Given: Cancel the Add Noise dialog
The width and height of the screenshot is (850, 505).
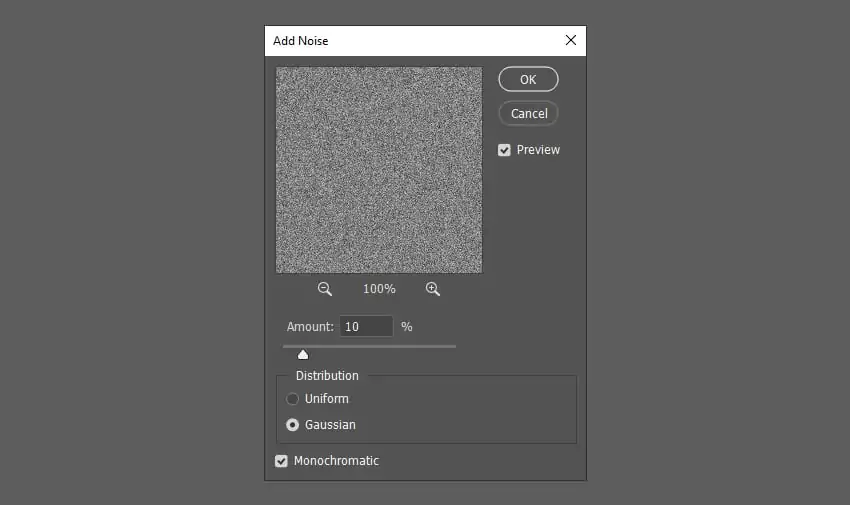Looking at the screenshot, I should [x=528, y=113].
